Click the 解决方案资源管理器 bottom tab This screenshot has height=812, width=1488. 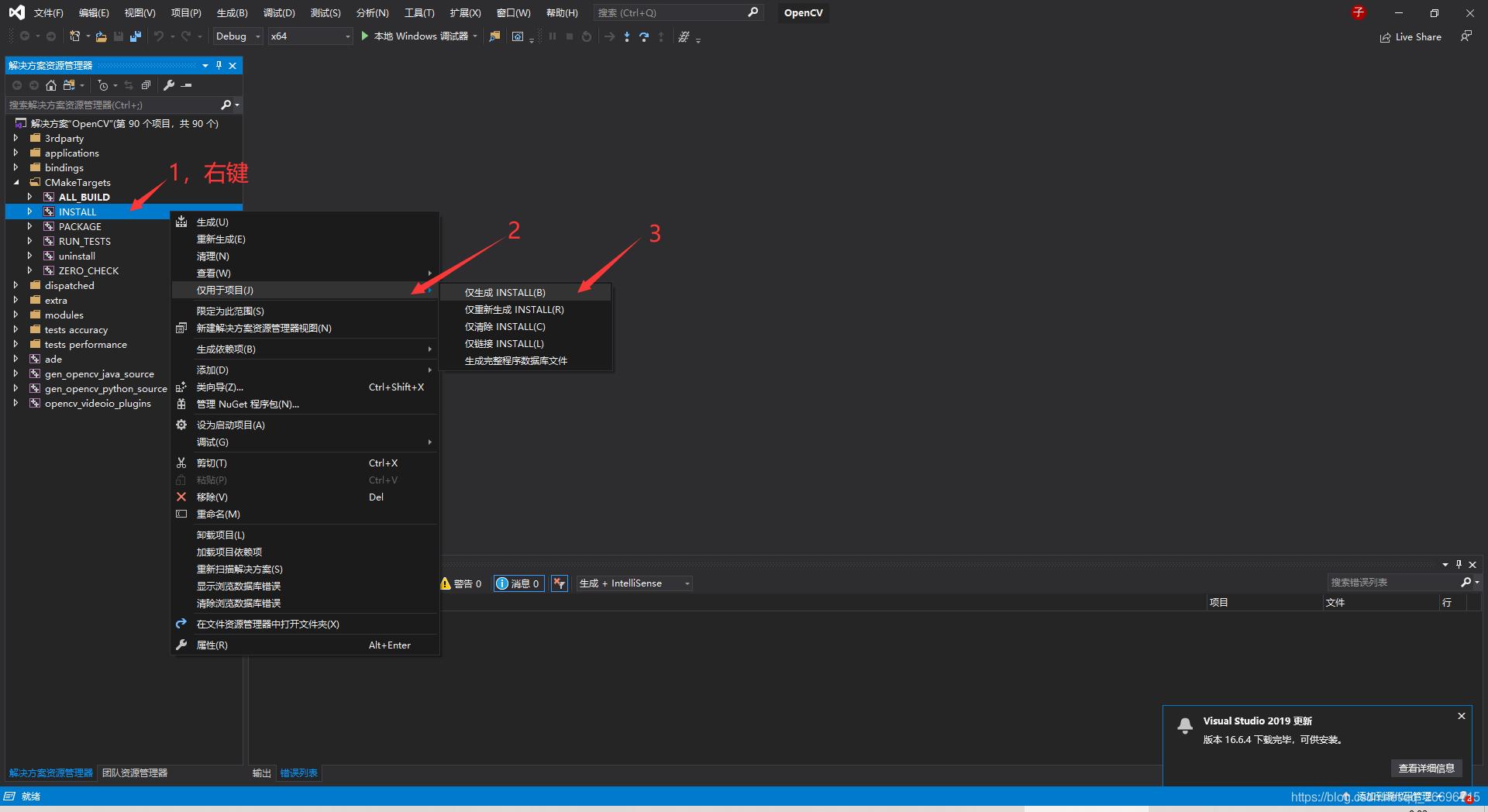[x=51, y=772]
